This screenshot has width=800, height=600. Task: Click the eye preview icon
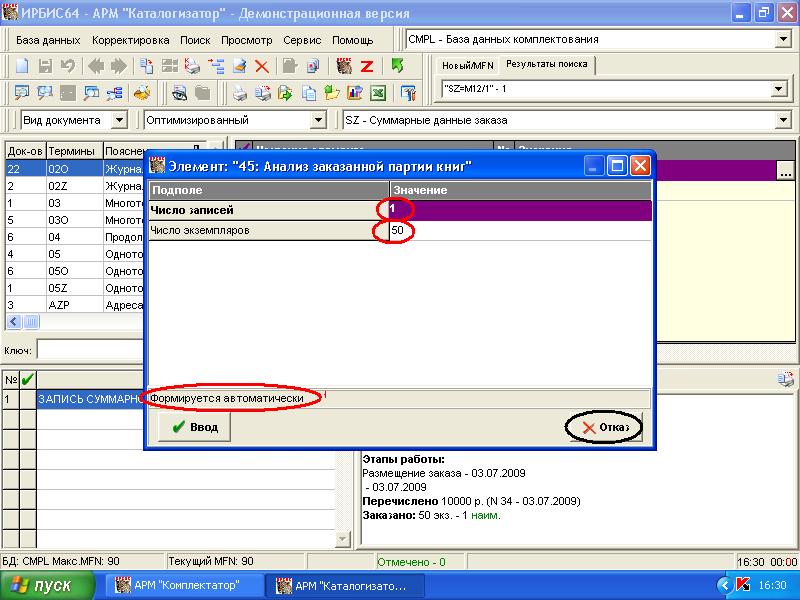(x=180, y=94)
